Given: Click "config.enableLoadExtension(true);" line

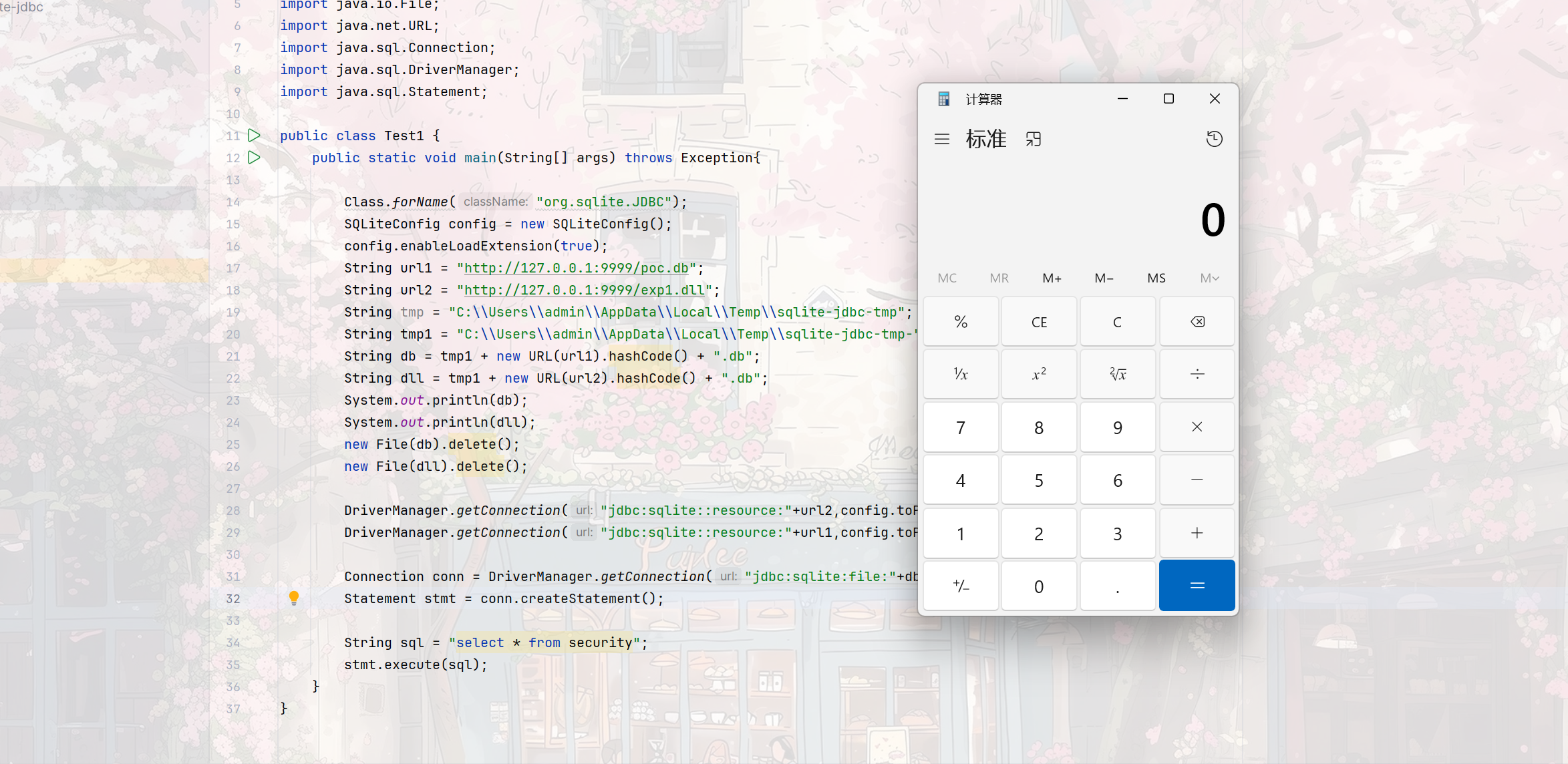Looking at the screenshot, I should [476, 246].
